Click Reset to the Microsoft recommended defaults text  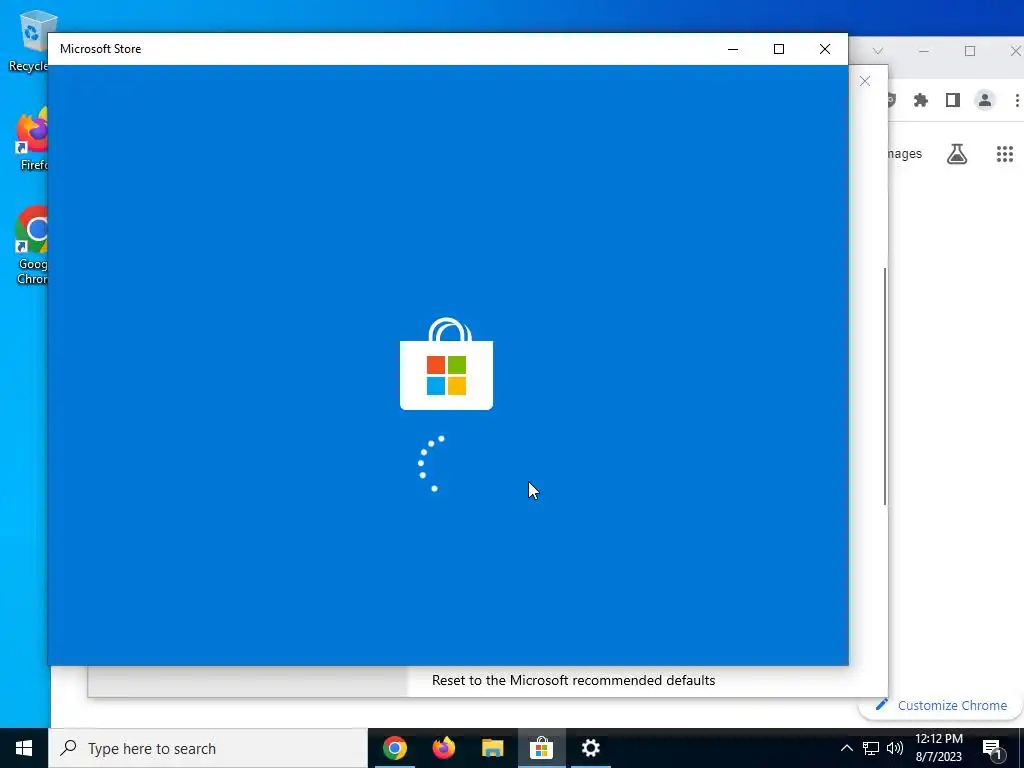(573, 680)
